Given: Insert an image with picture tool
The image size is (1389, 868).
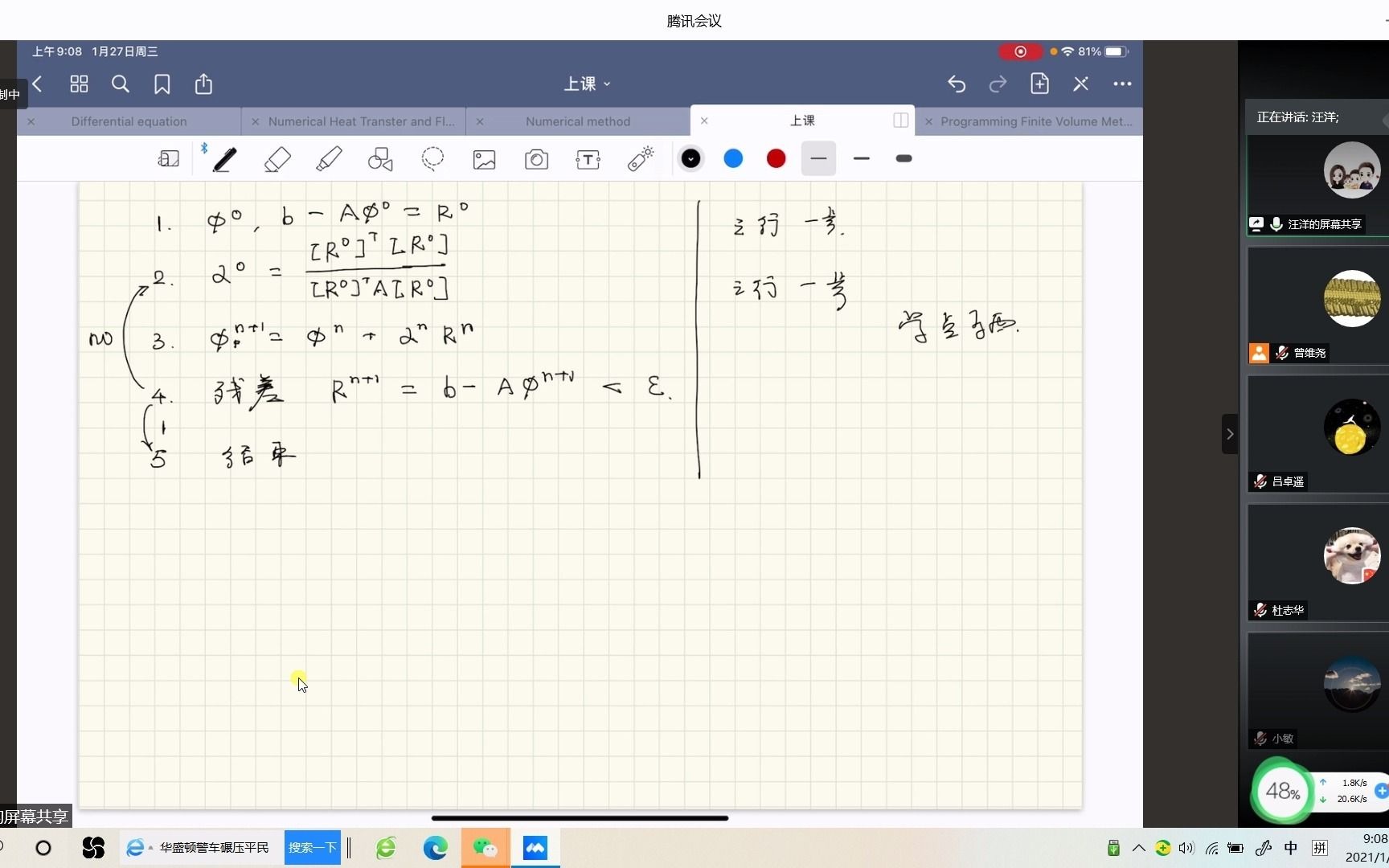Looking at the screenshot, I should click(484, 159).
